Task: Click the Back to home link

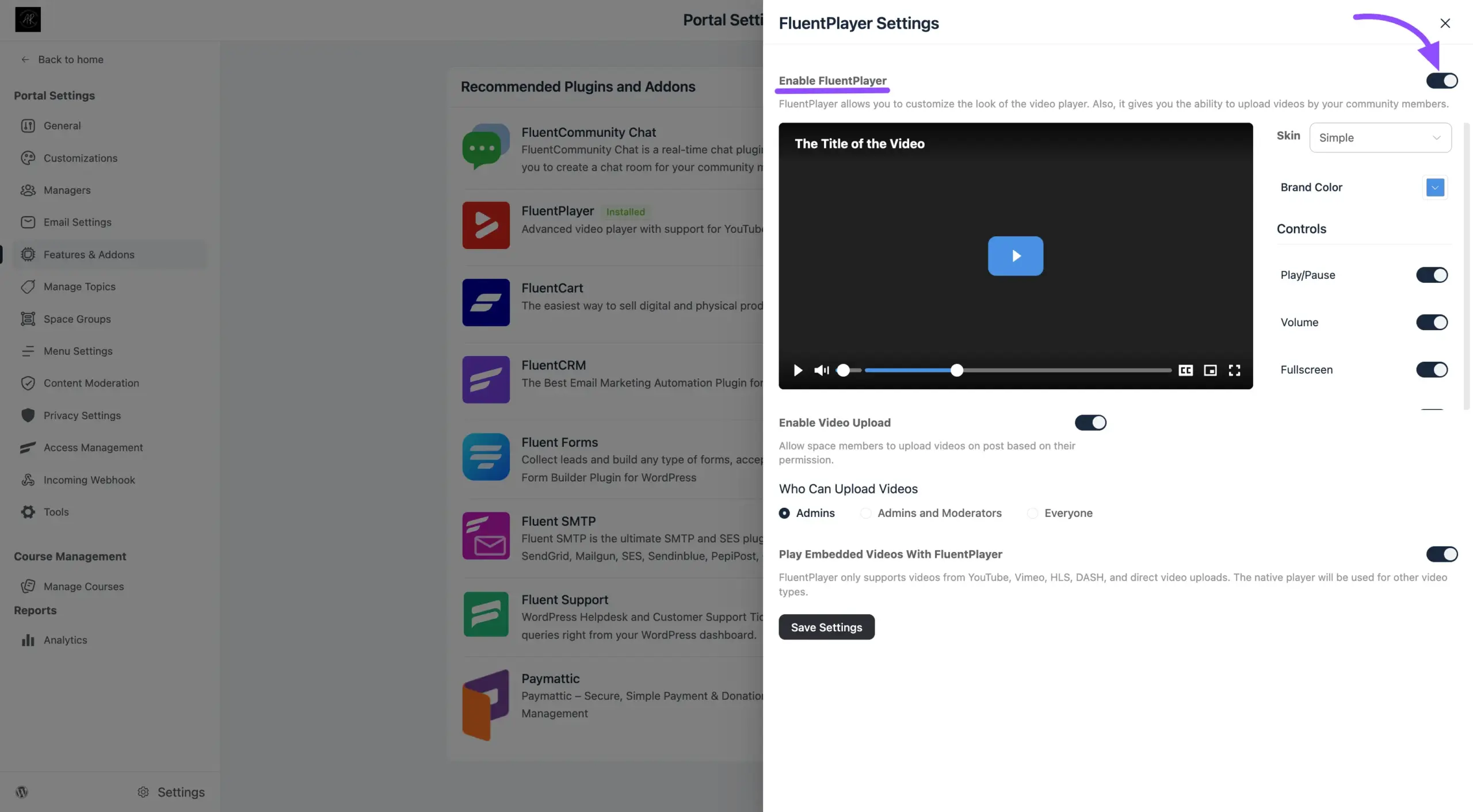Action: (70, 59)
